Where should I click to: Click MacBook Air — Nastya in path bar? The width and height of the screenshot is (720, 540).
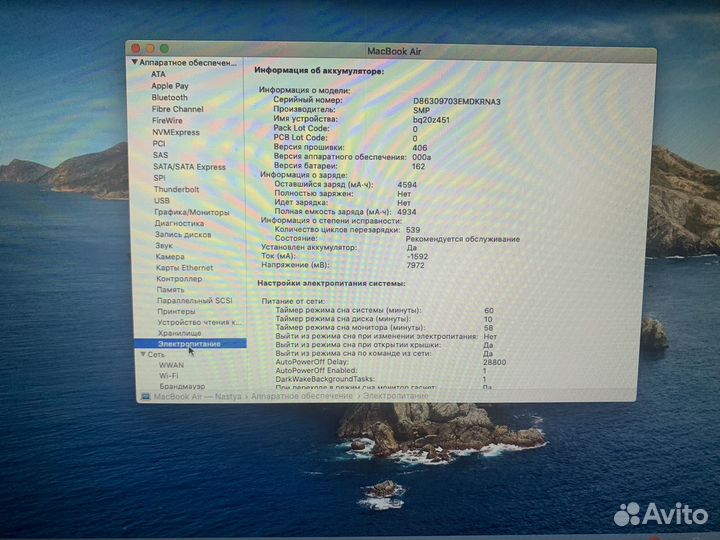[197, 396]
